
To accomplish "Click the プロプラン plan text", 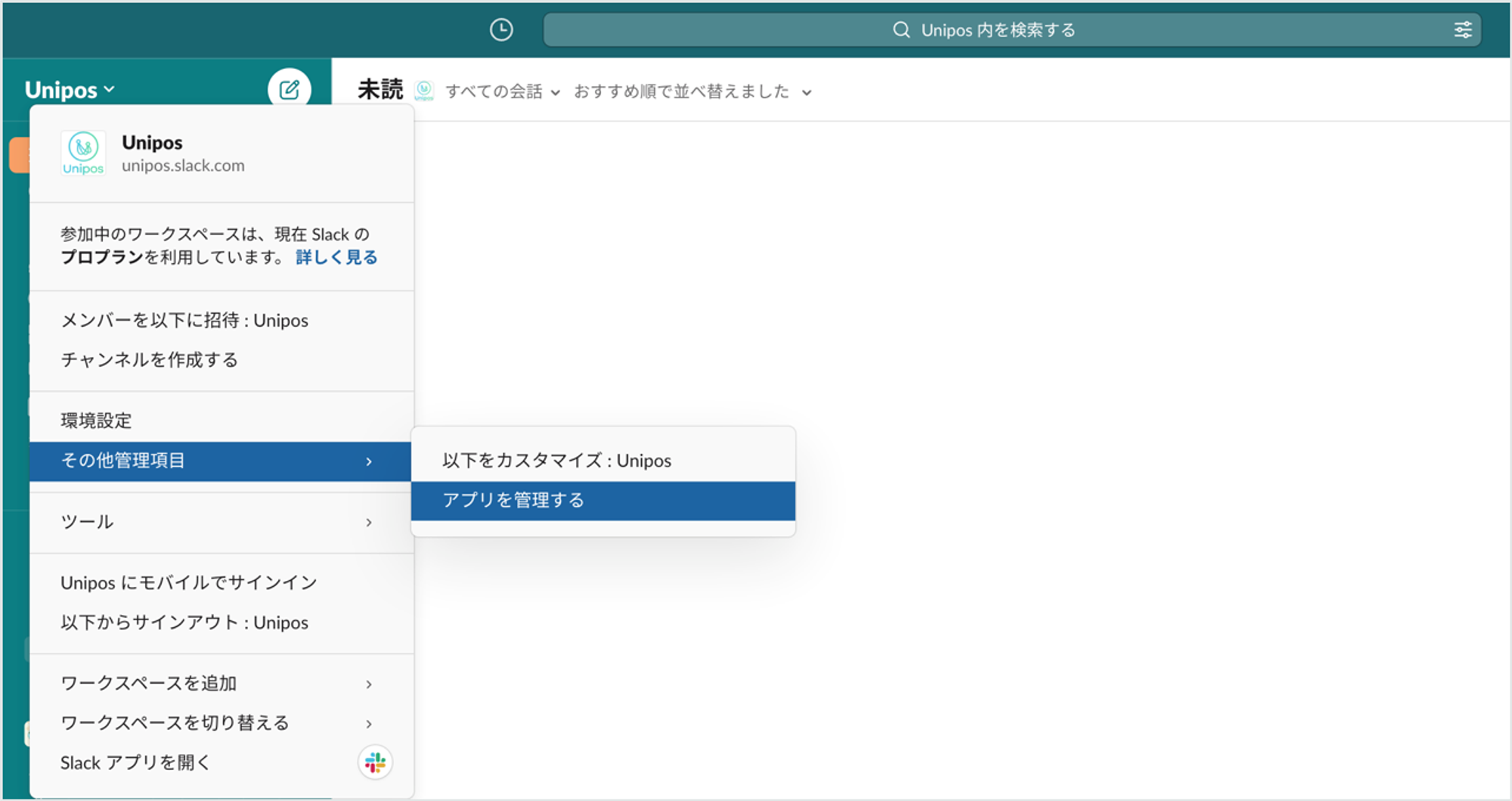I will click(102, 257).
